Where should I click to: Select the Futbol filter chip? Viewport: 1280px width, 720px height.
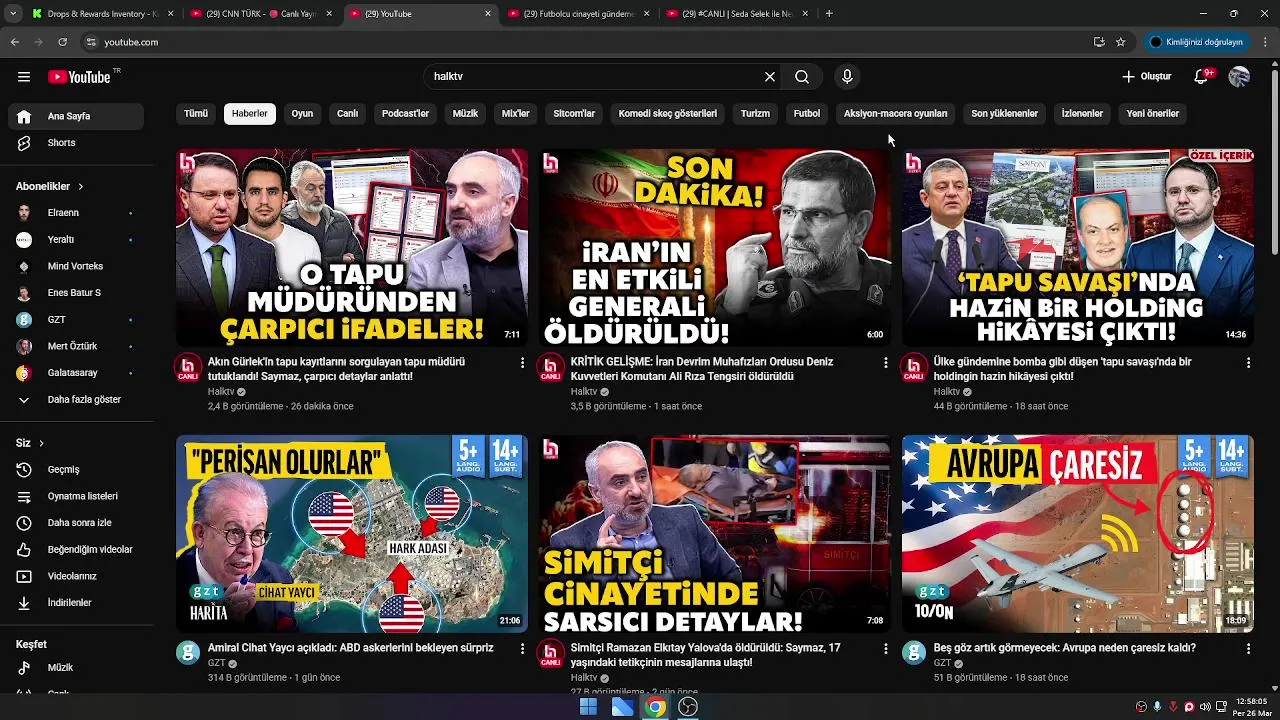tap(807, 114)
